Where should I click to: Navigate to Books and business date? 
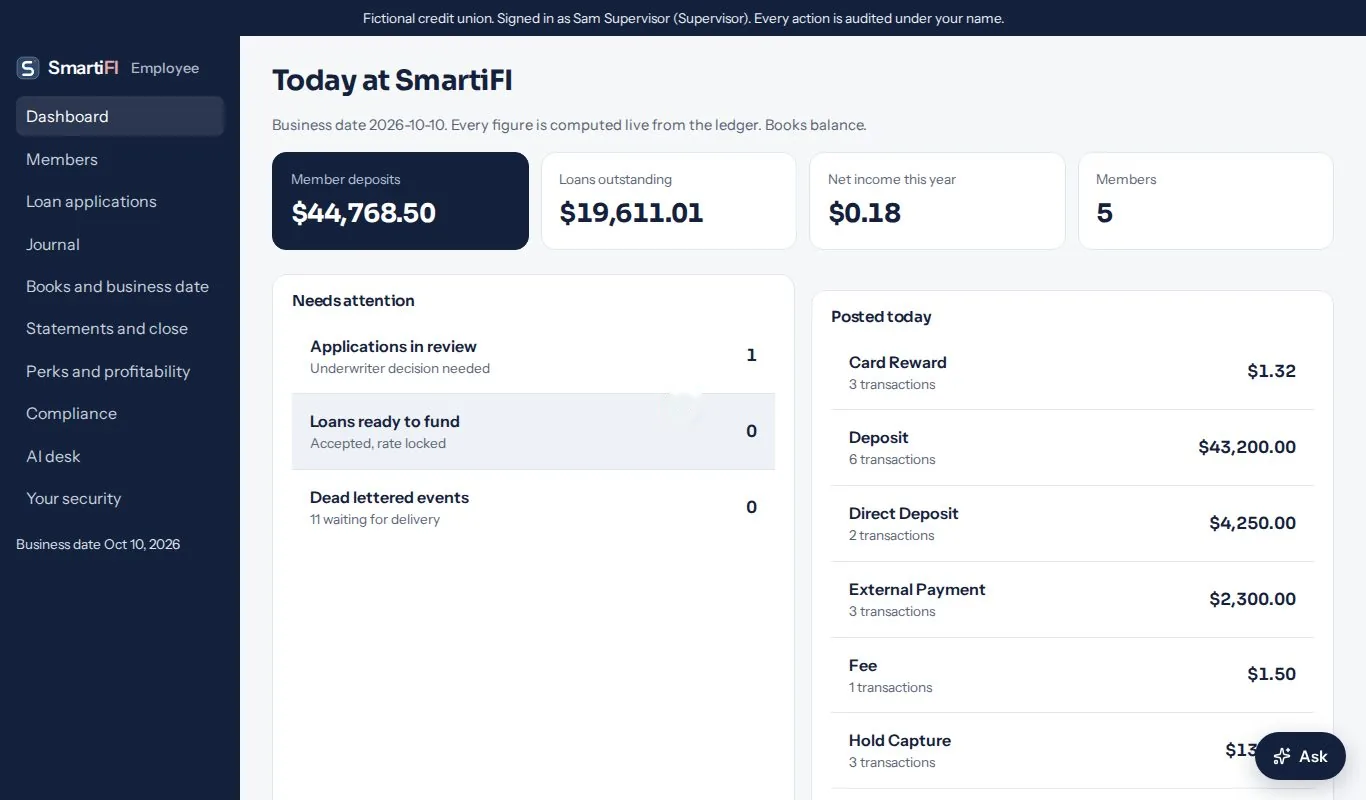(x=120, y=286)
